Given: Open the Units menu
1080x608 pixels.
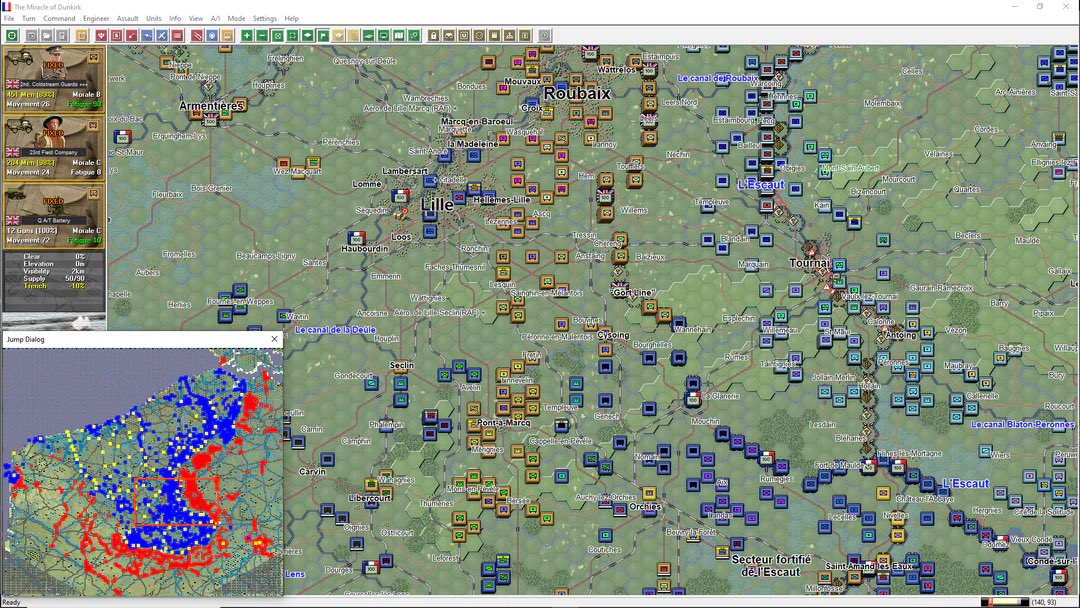Looking at the screenshot, I should pos(154,19).
